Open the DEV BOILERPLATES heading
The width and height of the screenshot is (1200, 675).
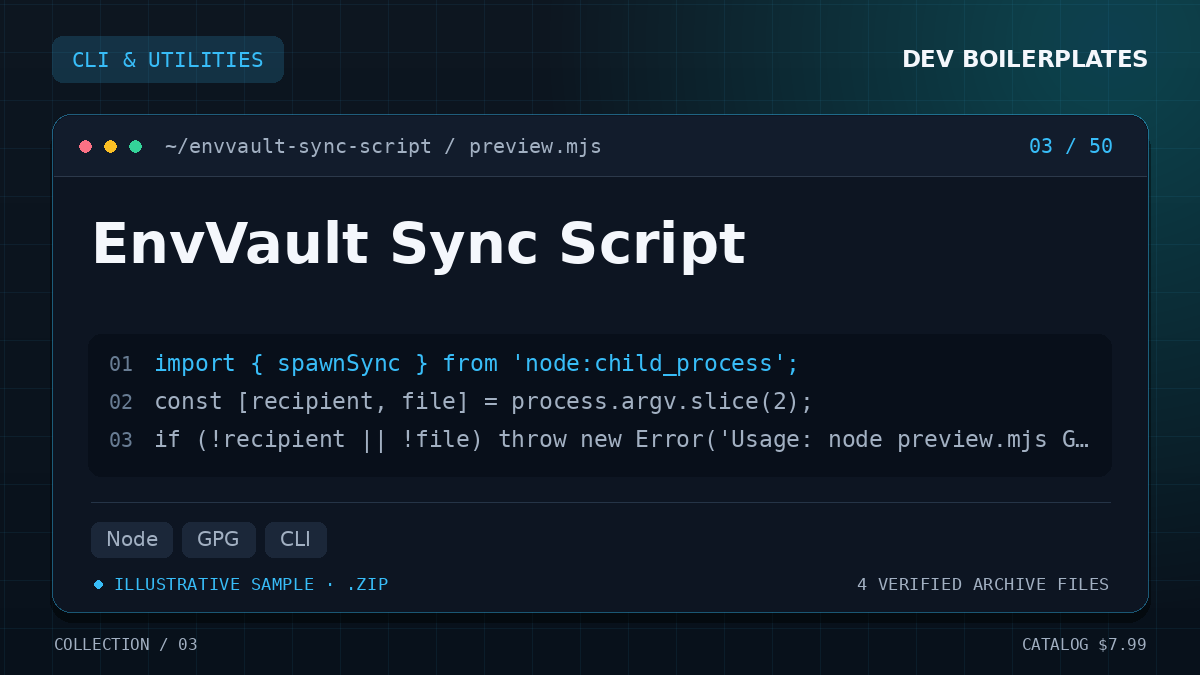[x=1025, y=60]
